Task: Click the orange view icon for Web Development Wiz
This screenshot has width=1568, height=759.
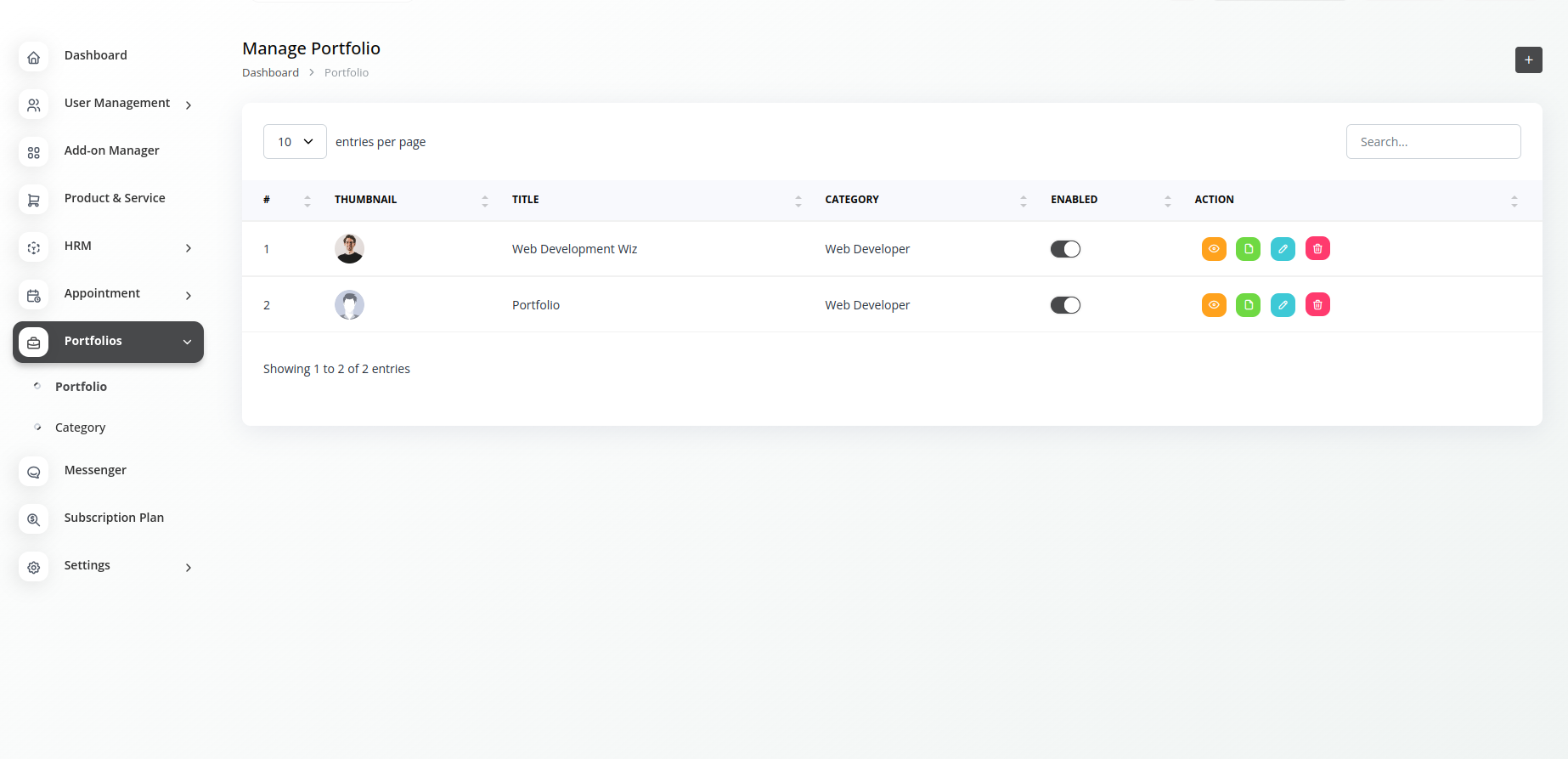Action: pyautogui.click(x=1214, y=249)
